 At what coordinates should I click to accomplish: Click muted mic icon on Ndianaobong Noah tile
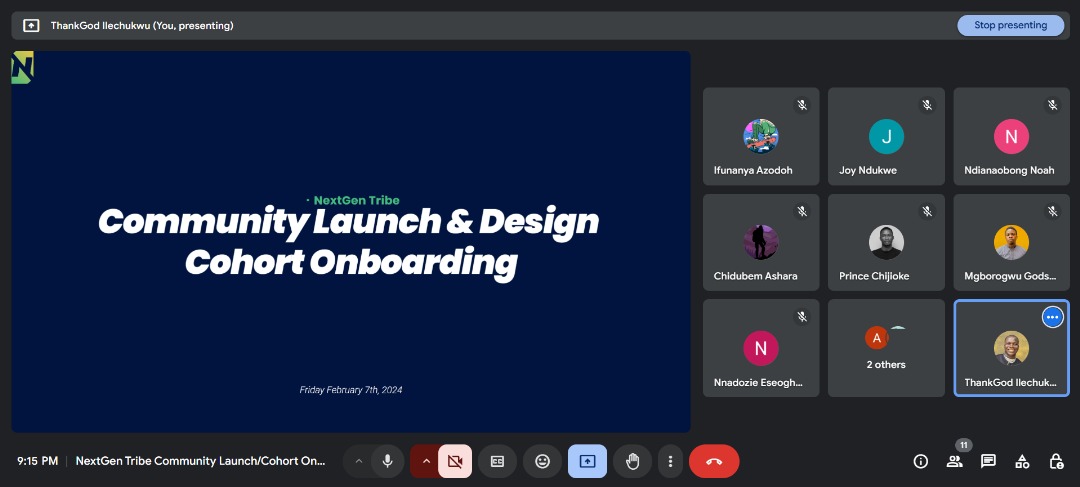pos(1052,105)
